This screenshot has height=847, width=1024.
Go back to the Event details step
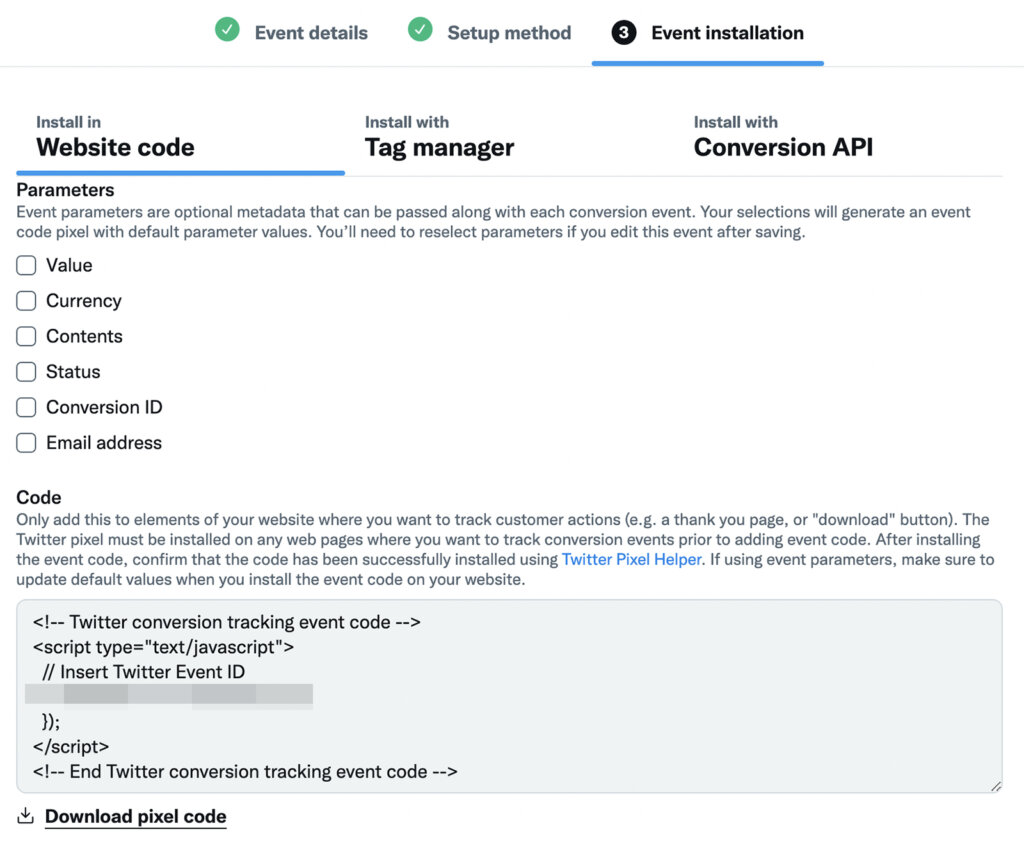tap(311, 33)
